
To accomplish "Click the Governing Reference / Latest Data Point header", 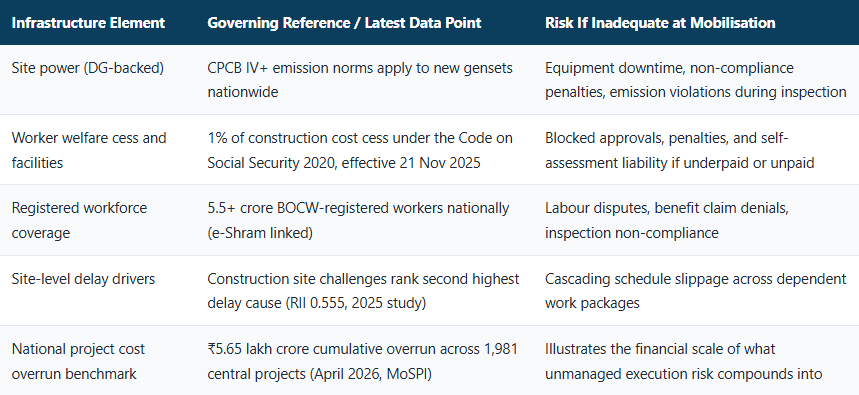I will [344, 23].
